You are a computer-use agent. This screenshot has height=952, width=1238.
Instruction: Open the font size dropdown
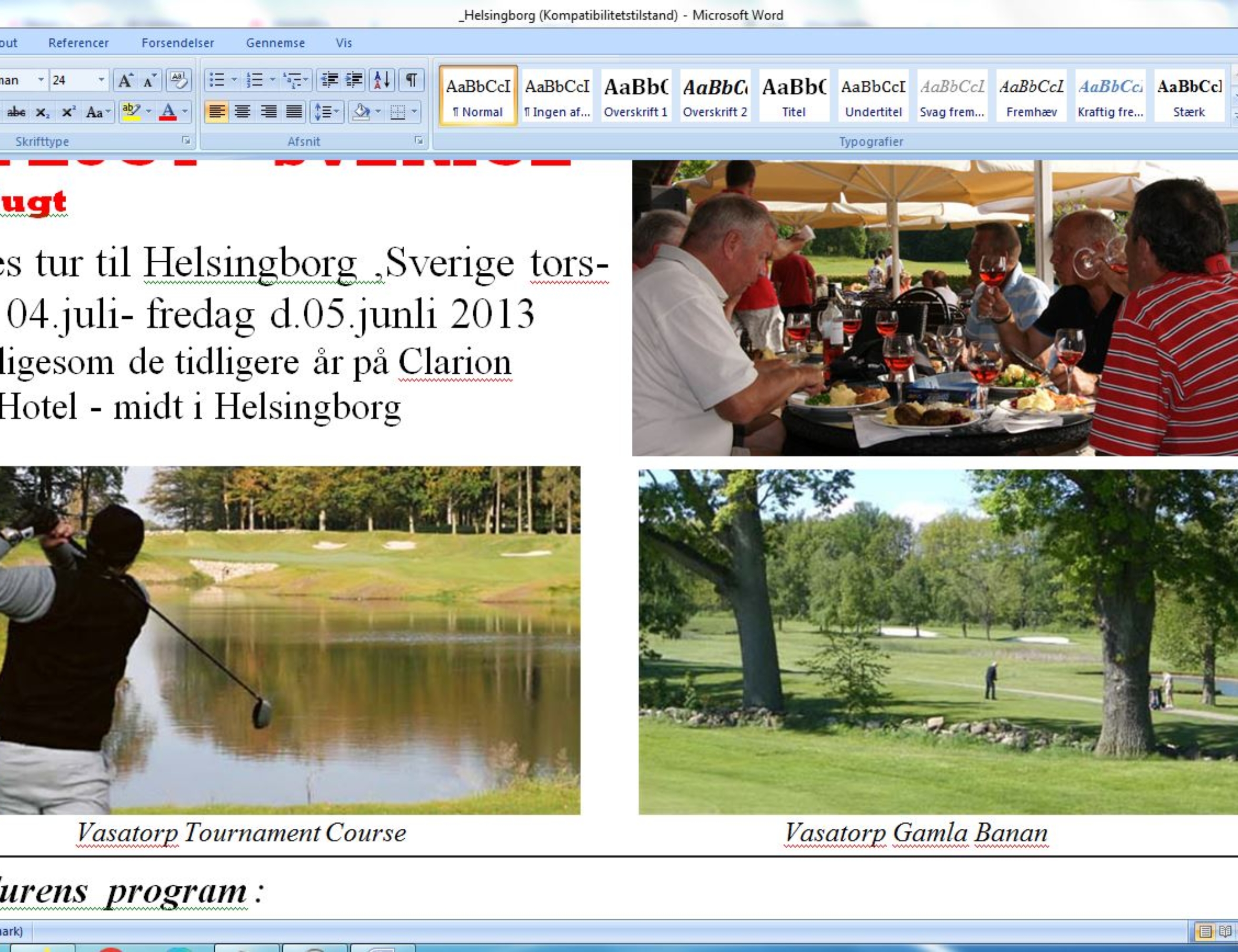[101, 80]
